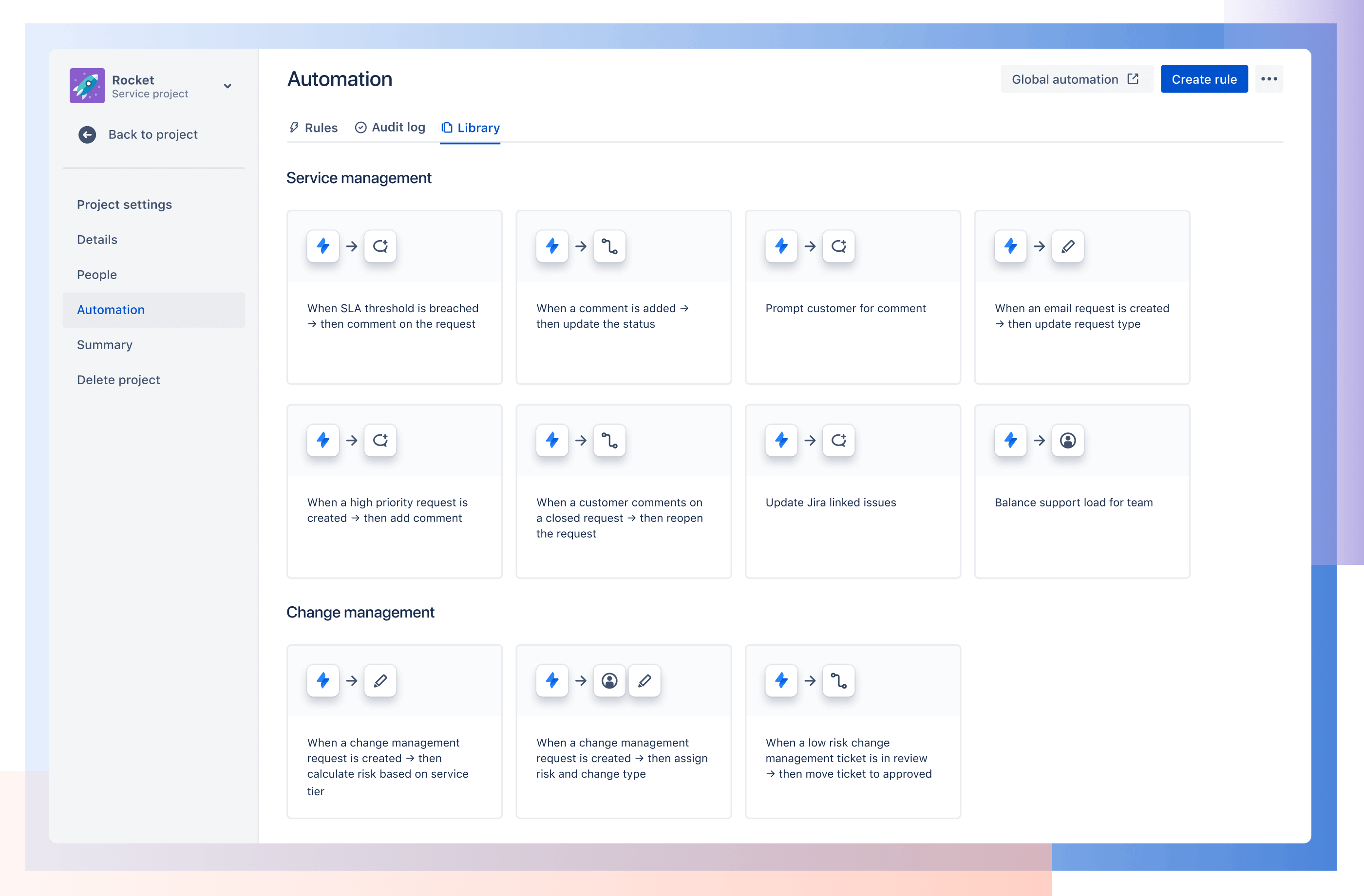The height and width of the screenshot is (896, 1364).
Task: Open the Rocket project dropdown
Action: [x=228, y=87]
